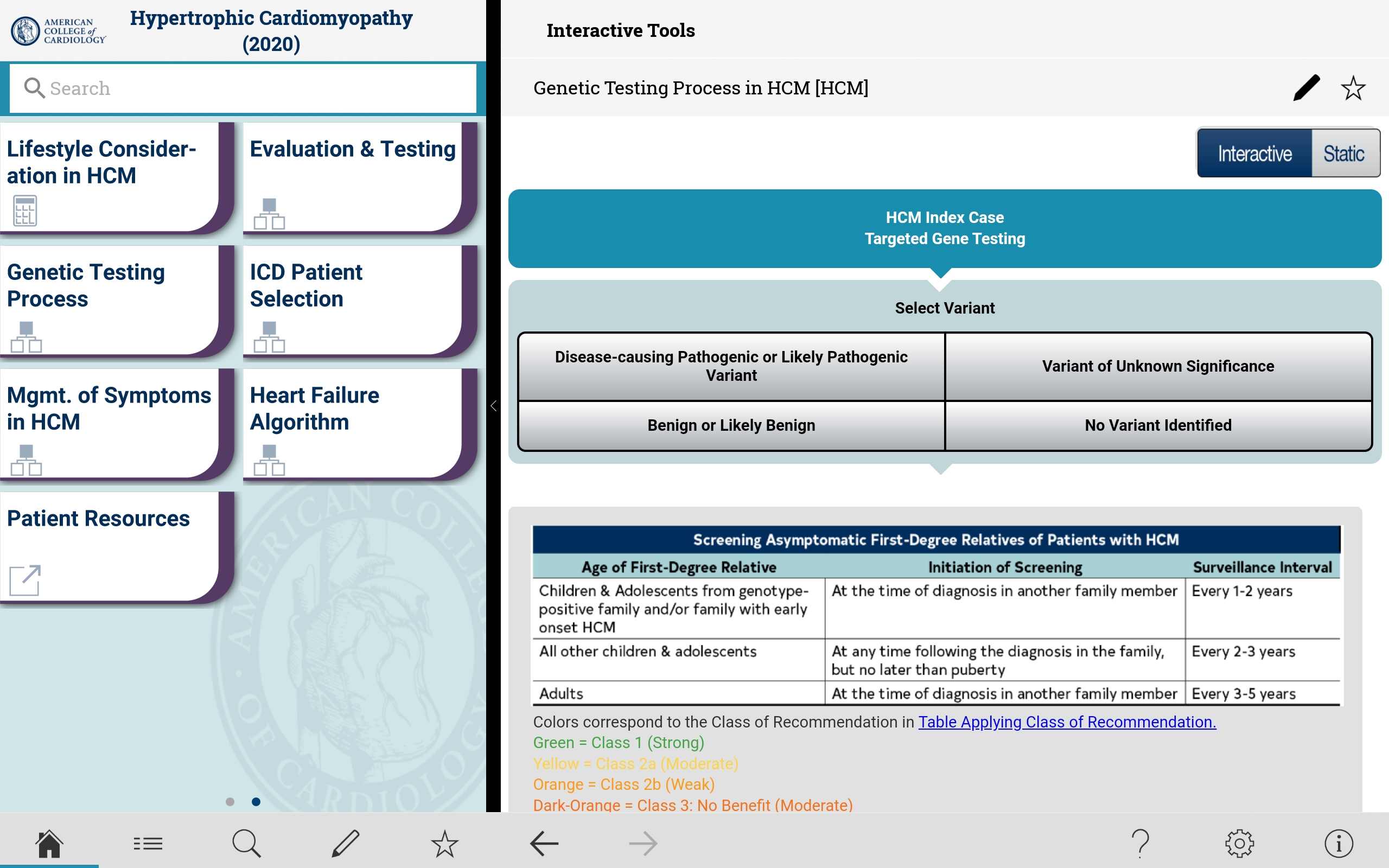This screenshot has height=868, width=1389.
Task: Go to first page dot indicator
Action: tap(230, 801)
